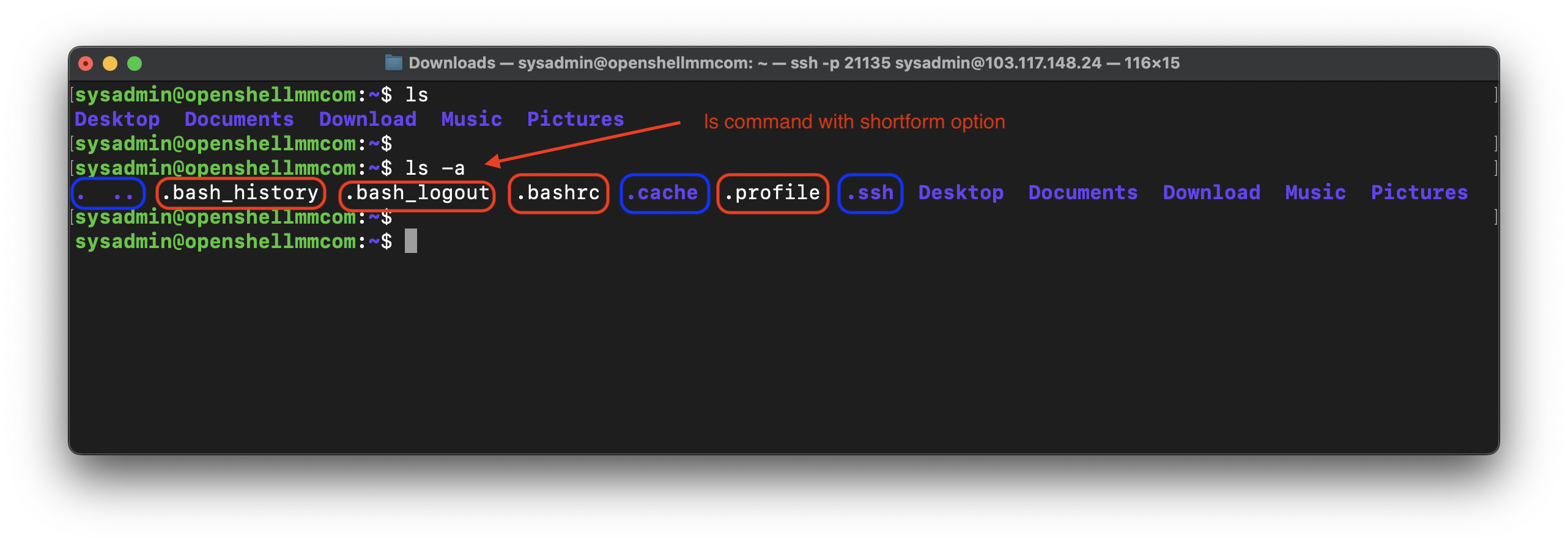The image size is (1568, 545).
Task: Click Music in the ls -a output
Action: click(x=1315, y=193)
